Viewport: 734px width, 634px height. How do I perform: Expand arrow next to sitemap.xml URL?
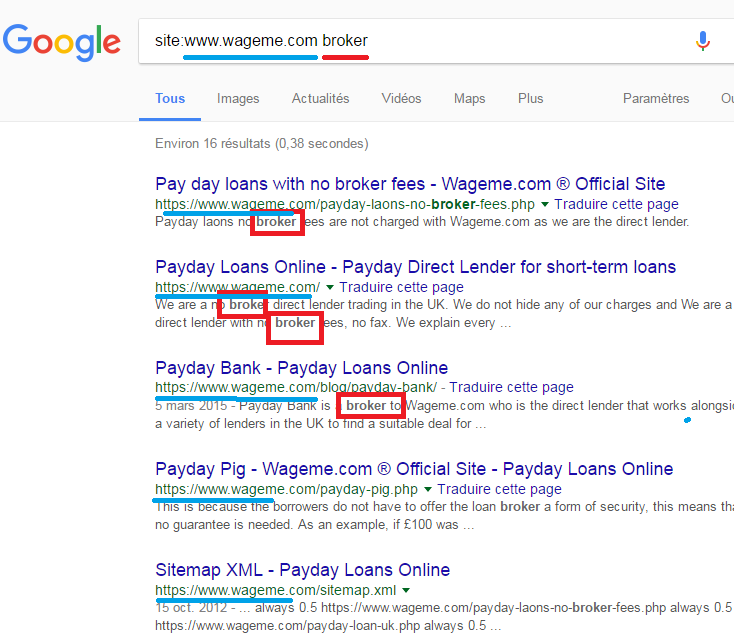[x=406, y=590]
